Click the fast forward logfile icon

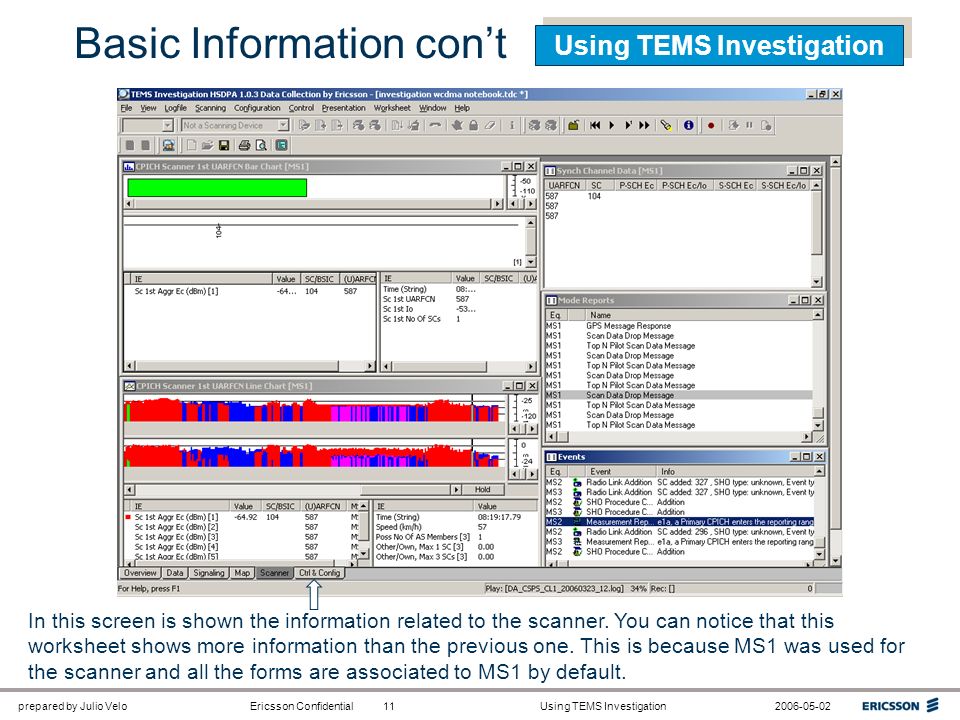(x=644, y=126)
